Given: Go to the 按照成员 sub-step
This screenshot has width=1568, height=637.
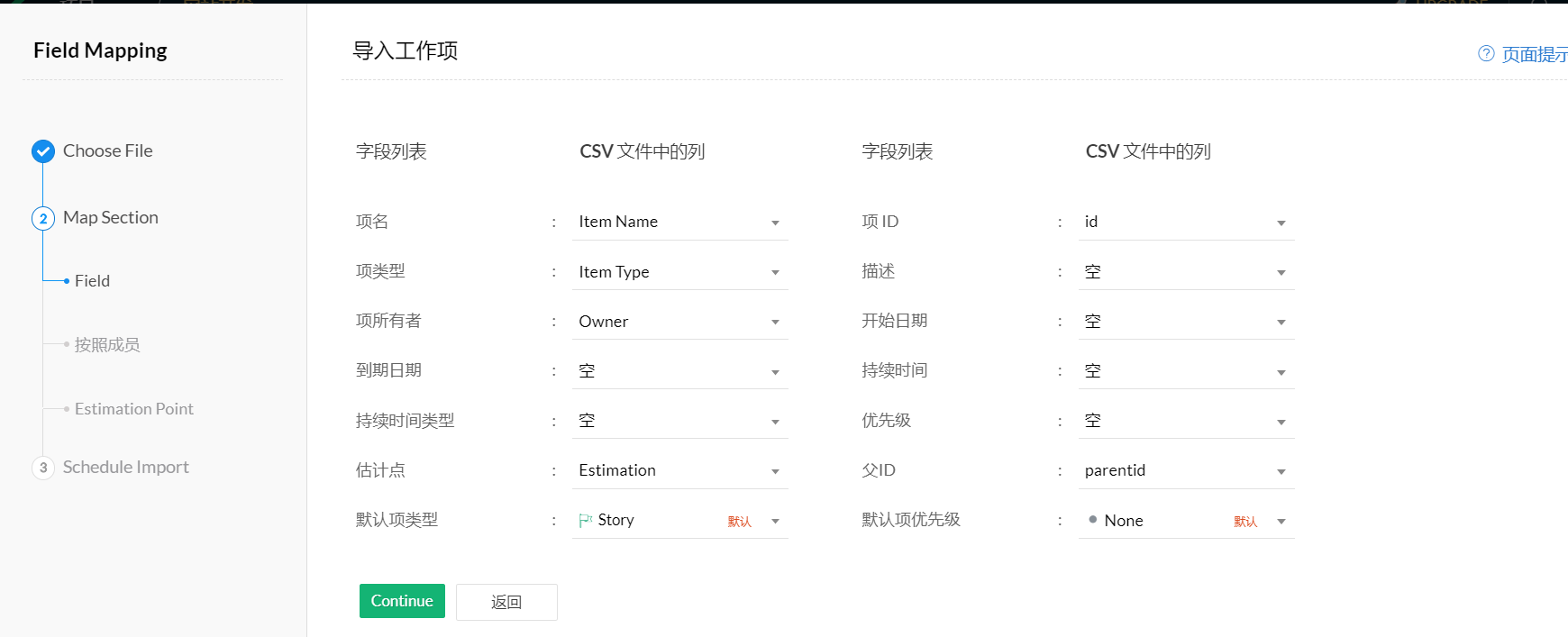Looking at the screenshot, I should click(x=106, y=345).
